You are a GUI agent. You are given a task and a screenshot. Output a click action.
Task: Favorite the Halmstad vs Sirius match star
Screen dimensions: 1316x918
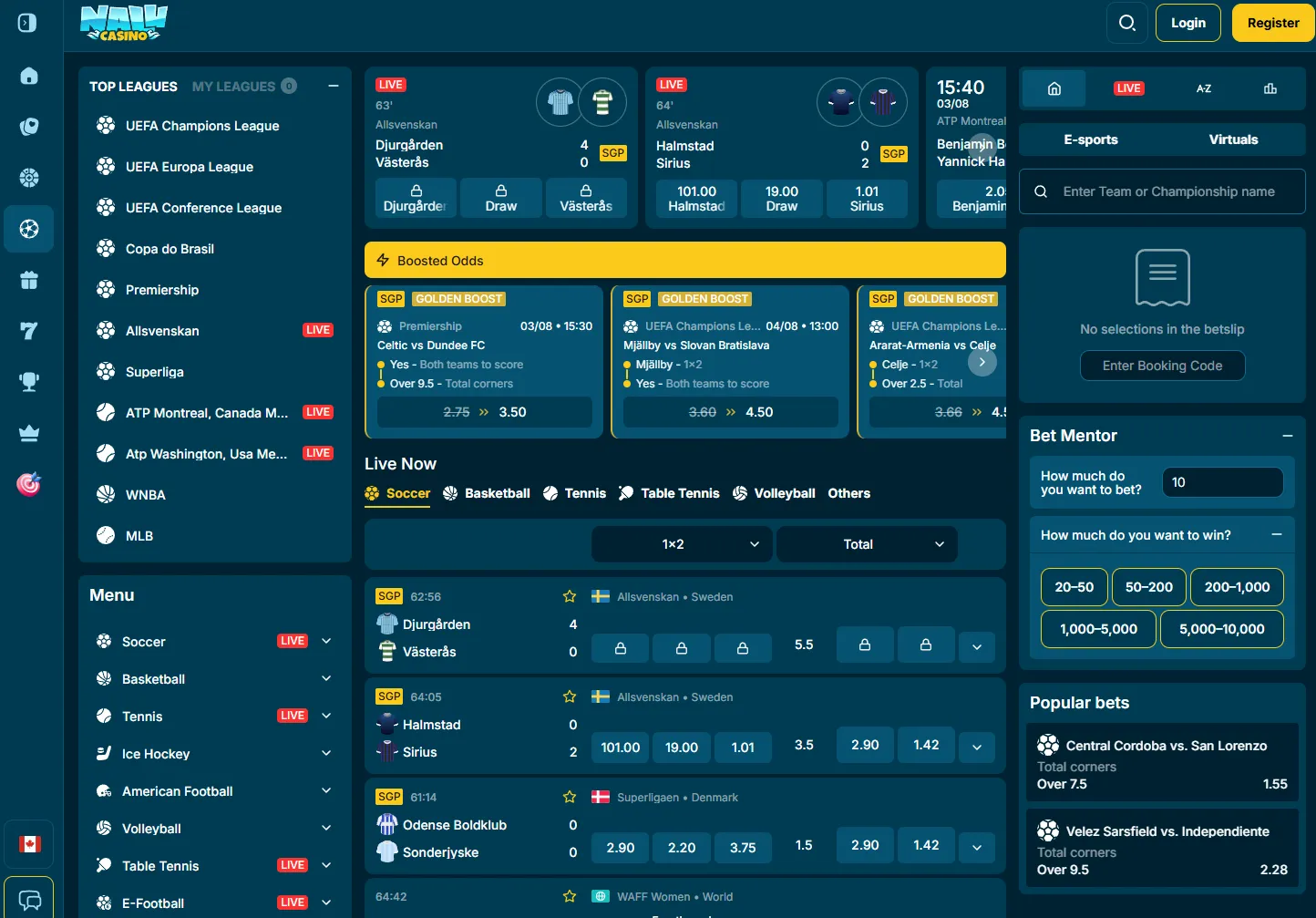point(570,696)
